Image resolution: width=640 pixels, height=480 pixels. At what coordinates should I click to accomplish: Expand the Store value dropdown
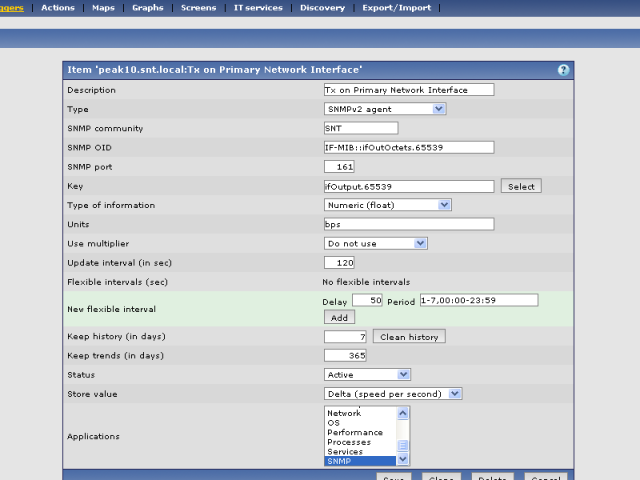pyautogui.click(x=393, y=394)
